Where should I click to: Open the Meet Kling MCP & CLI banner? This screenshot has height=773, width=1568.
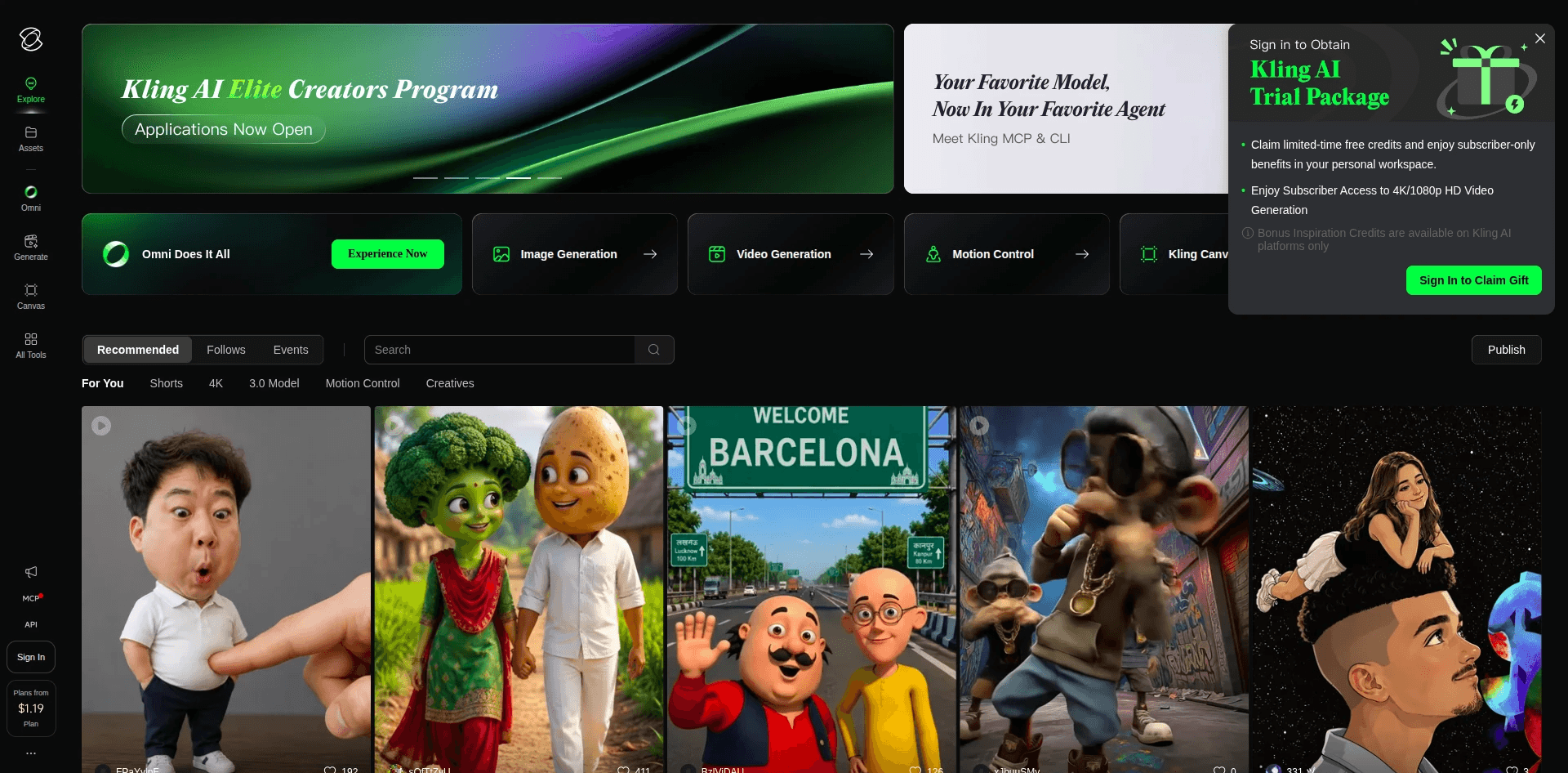click(1066, 109)
